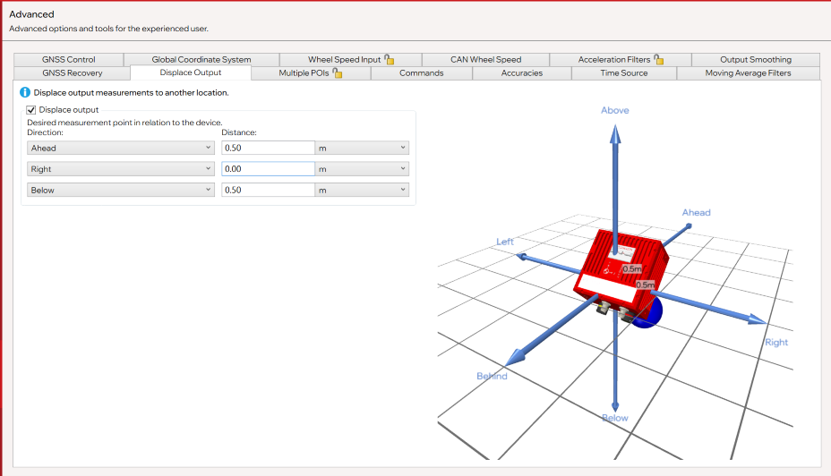831x476 pixels.
Task: Click the Ahead distance field showing 0.50
Action: tap(268, 148)
